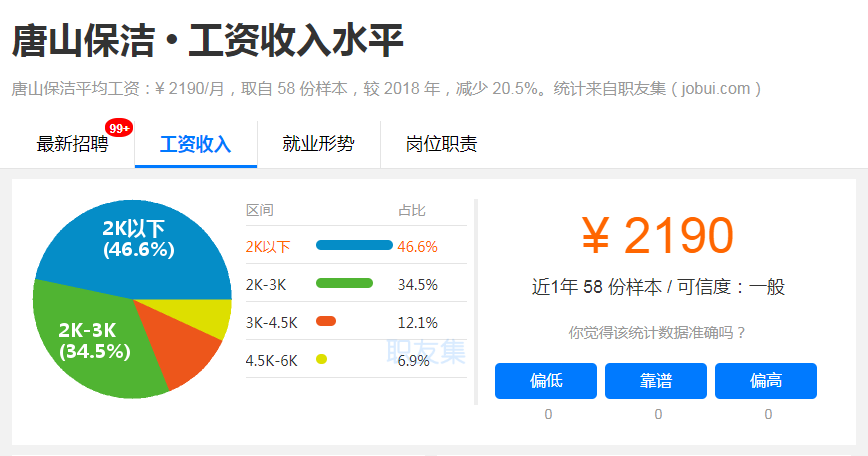Click the 区间 column header
Image resolution: width=868 pixels, height=456 pixels.
(260, 210)
